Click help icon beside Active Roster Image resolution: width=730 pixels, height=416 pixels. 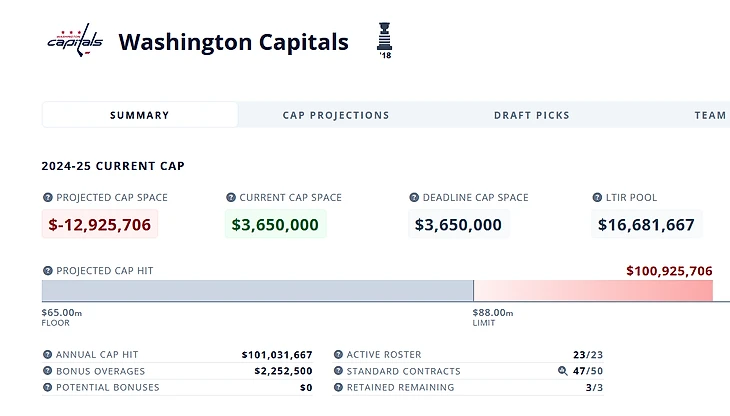pyautogui.click(x=338, y=355)
